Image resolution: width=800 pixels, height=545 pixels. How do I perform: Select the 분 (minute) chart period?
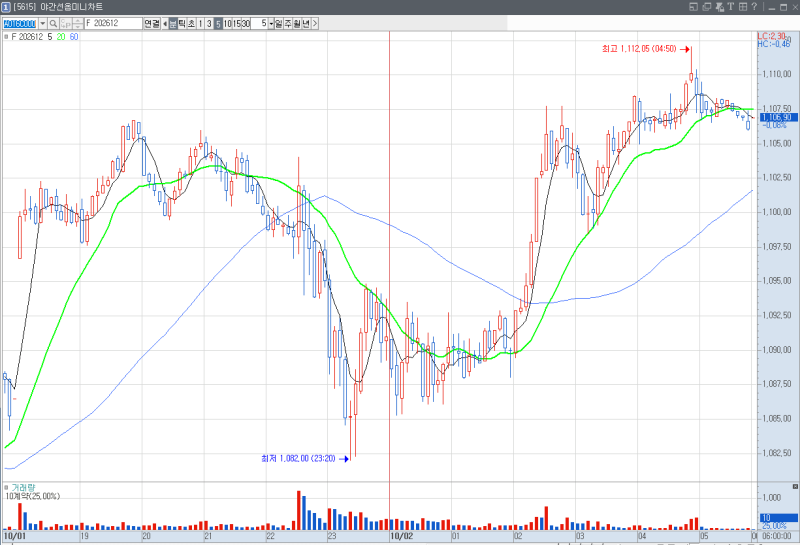click(173, 23)
